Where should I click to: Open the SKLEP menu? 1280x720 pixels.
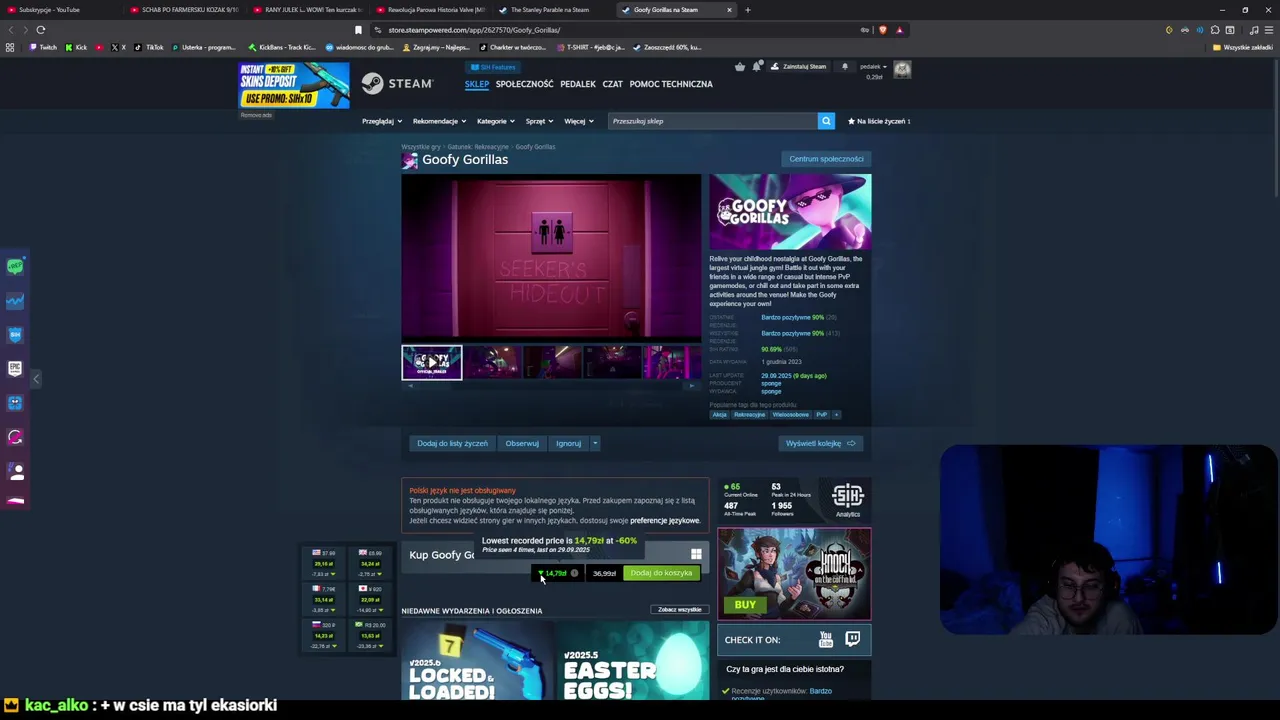(x=477, y=84)
